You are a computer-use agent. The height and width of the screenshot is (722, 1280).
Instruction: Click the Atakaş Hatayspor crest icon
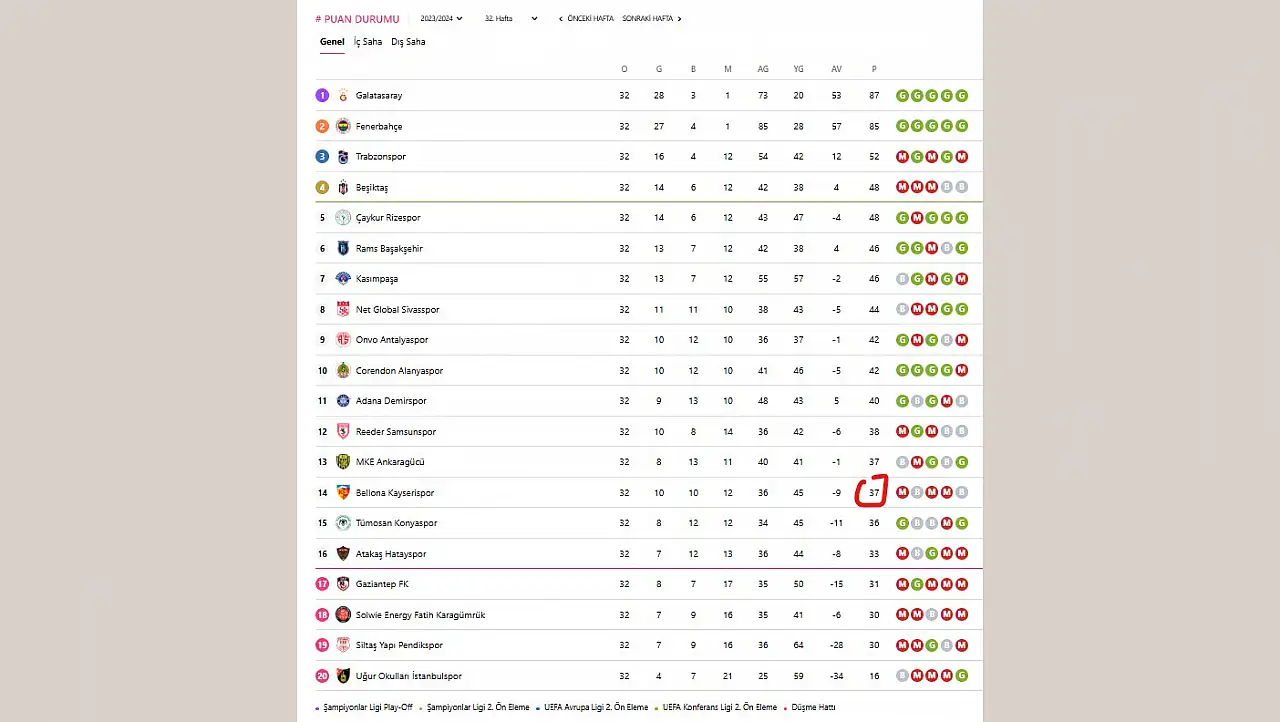click(x=343, y=554)
